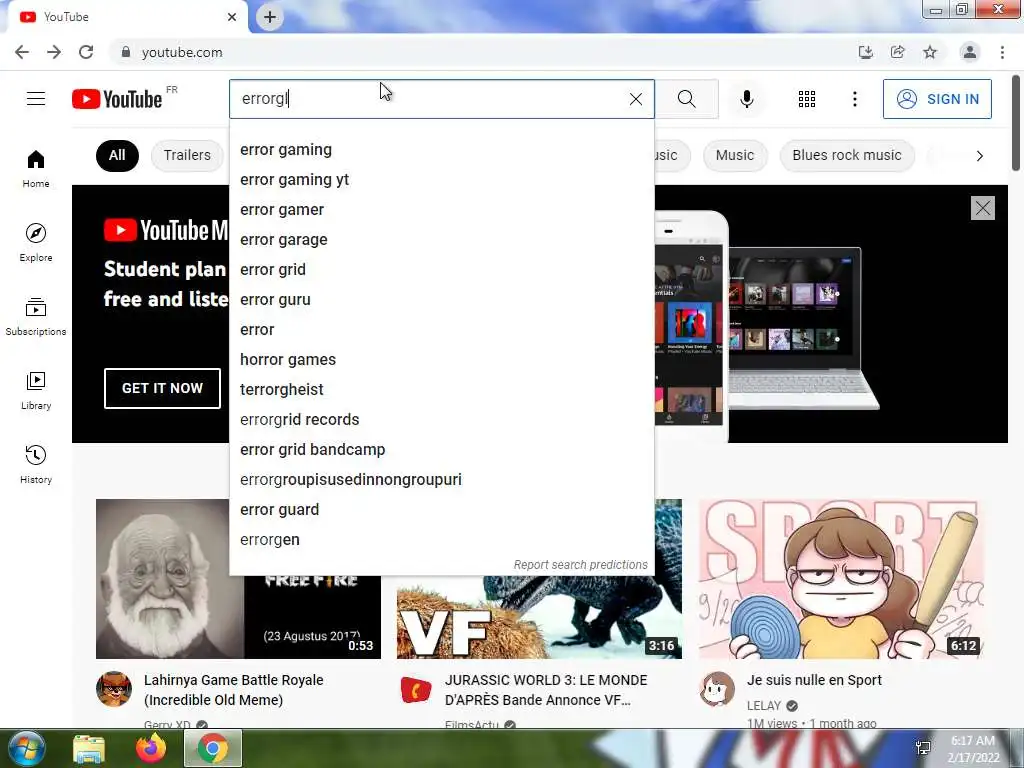
Task: Open Je suis nulle en Sport thumbnail
Action: pos(841,579)
